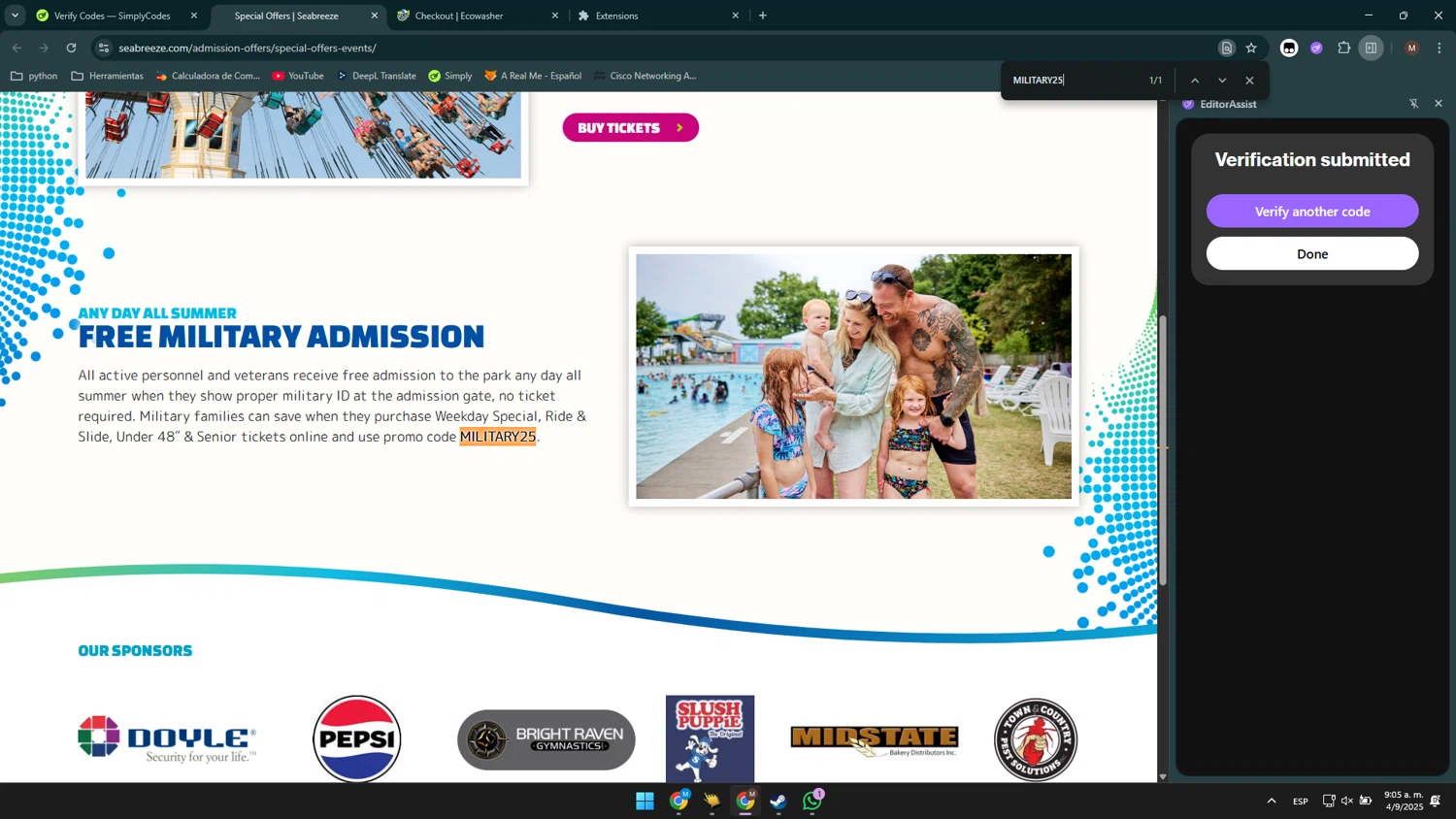This screenshot has width=1456, height=819.
Task: Open the dark mask extension icon
Action: (x=1289, y=48)
